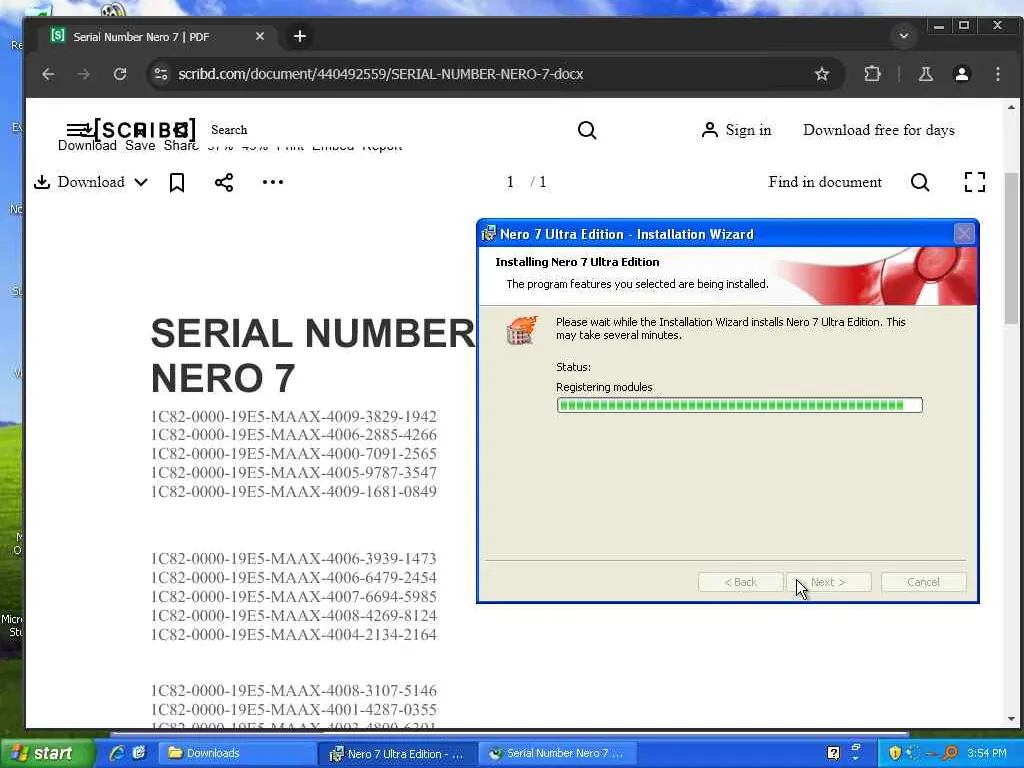Viewport: 1024px width, 768px height.
Task: Click the Nero installation progress bar
Action: pyautogui.click(x=739, y=406)
